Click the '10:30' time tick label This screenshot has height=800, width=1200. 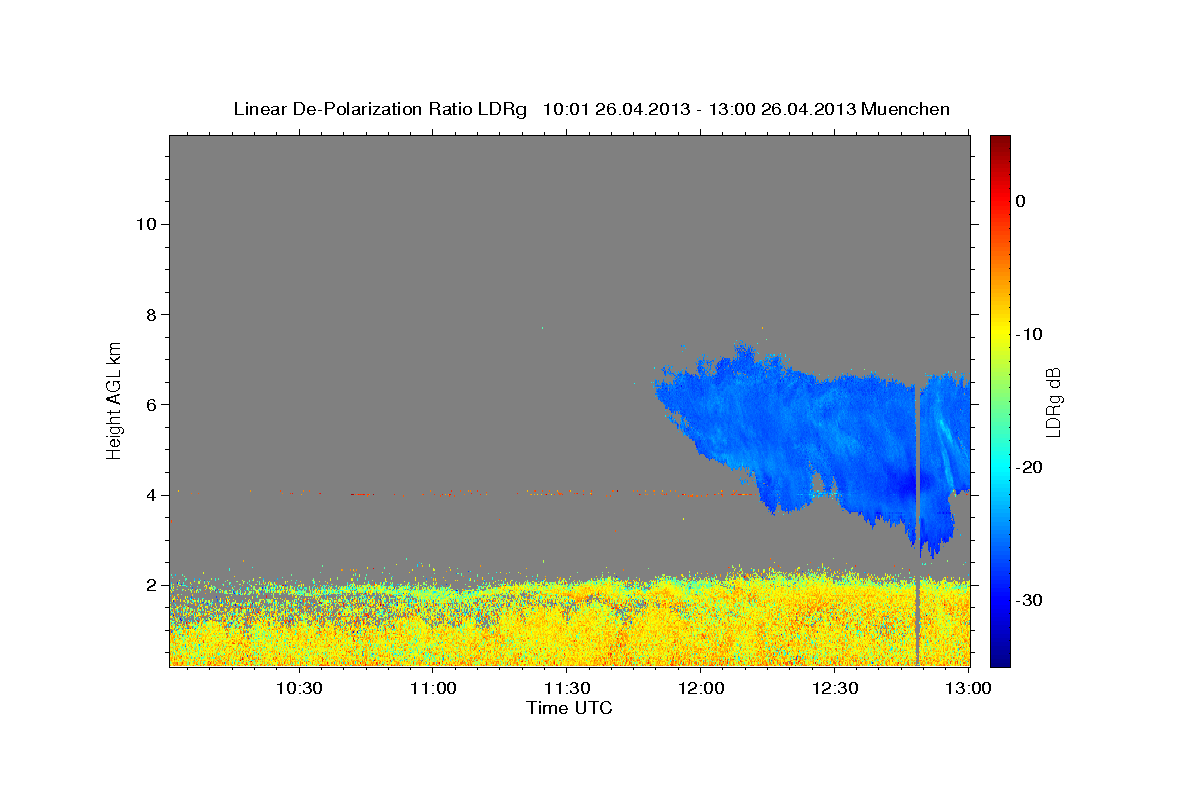[299, 688]
